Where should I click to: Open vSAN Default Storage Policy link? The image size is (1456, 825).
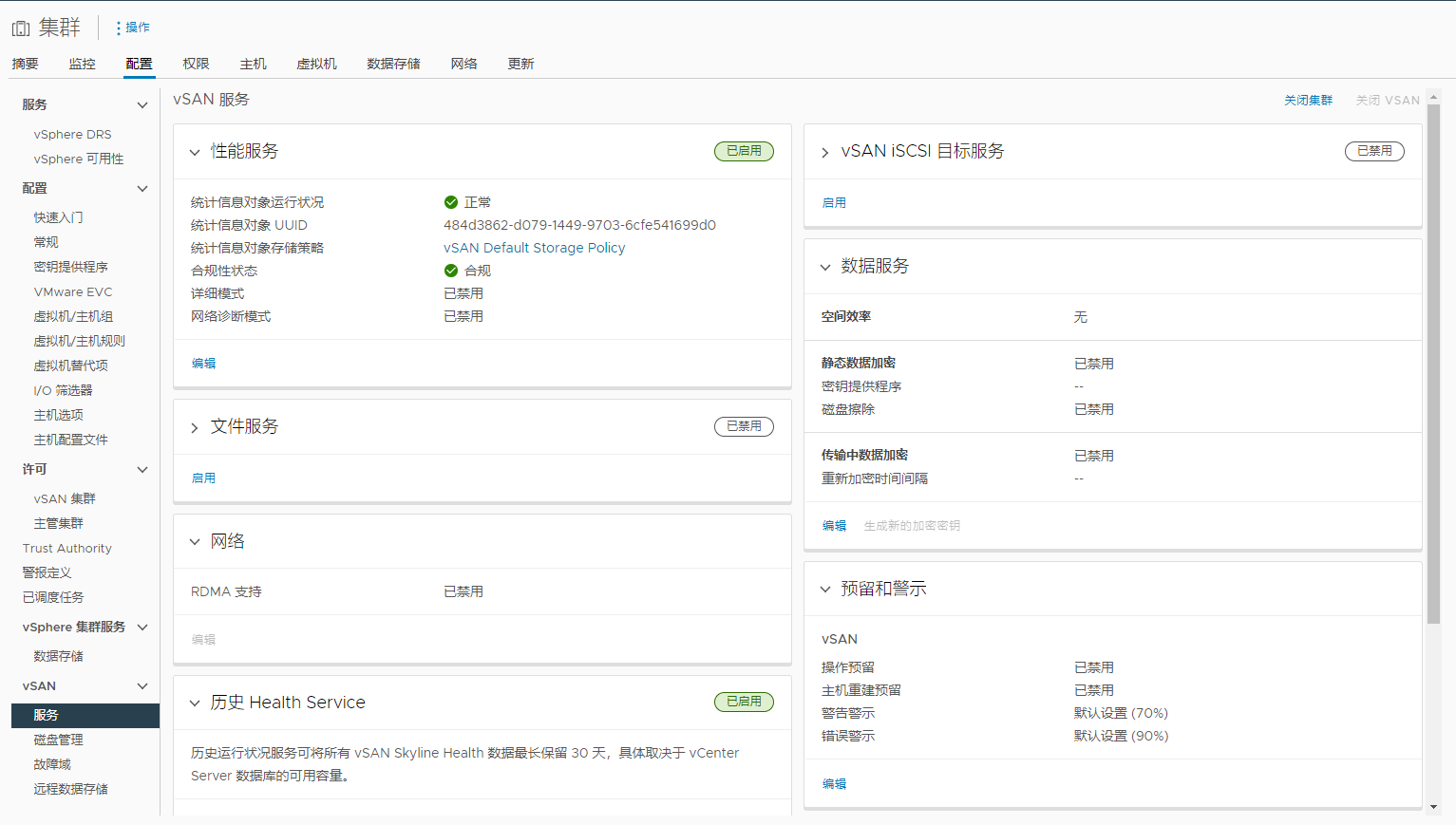coord(534,248)
